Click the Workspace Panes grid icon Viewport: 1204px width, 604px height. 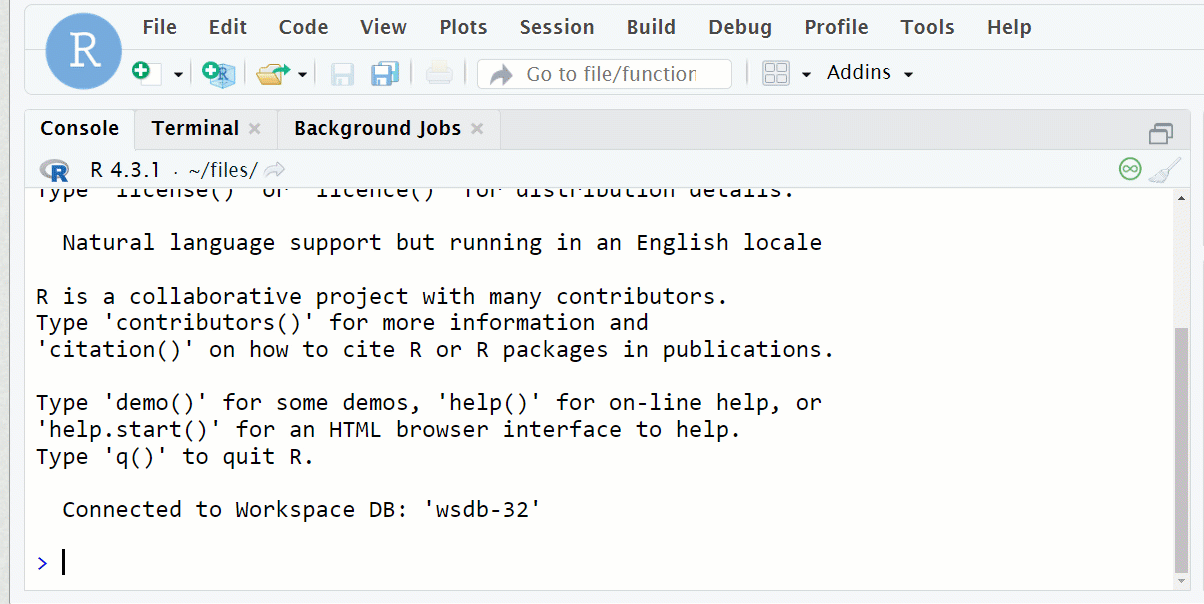[x=776, y=73]
